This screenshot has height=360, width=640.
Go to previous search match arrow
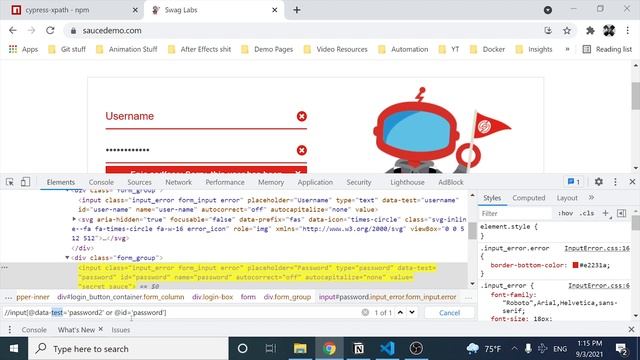(400, 312)
